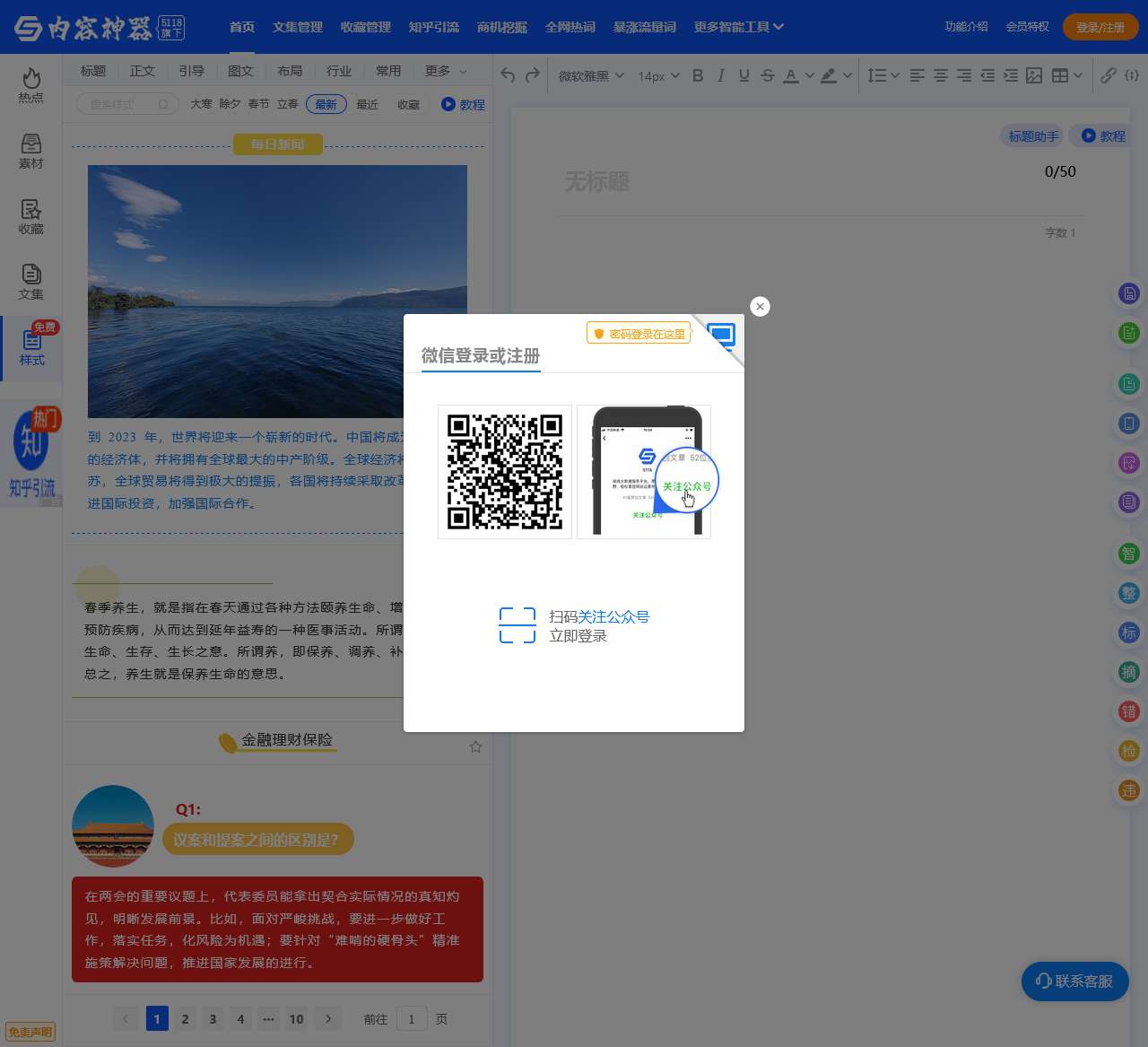Image resolution: width=1148 pixels, height=1047 pixels.
Task: Redo the last edit
Action: pyautogui.click(x=532, y=75)
